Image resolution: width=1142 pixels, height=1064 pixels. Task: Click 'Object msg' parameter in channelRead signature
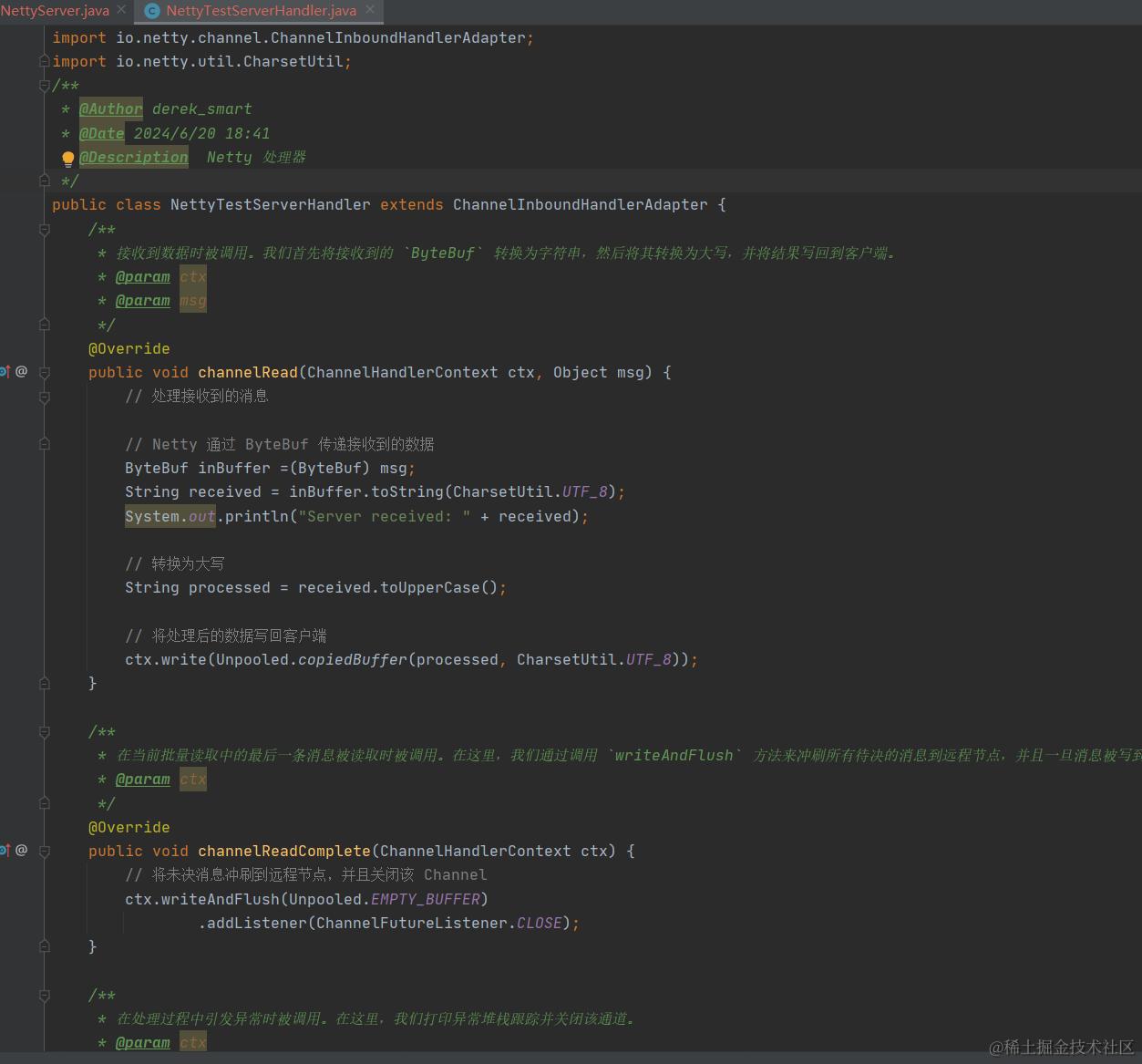click(x=599, y=373)
